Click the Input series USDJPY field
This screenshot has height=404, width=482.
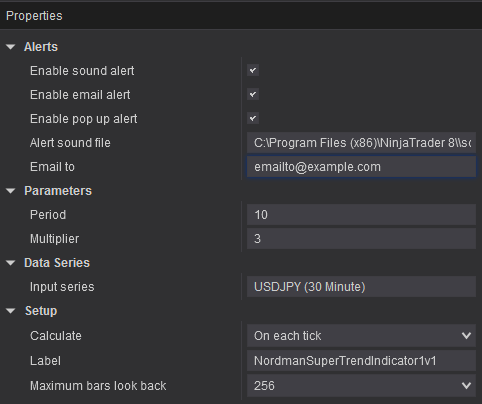[x=361, y=287]
